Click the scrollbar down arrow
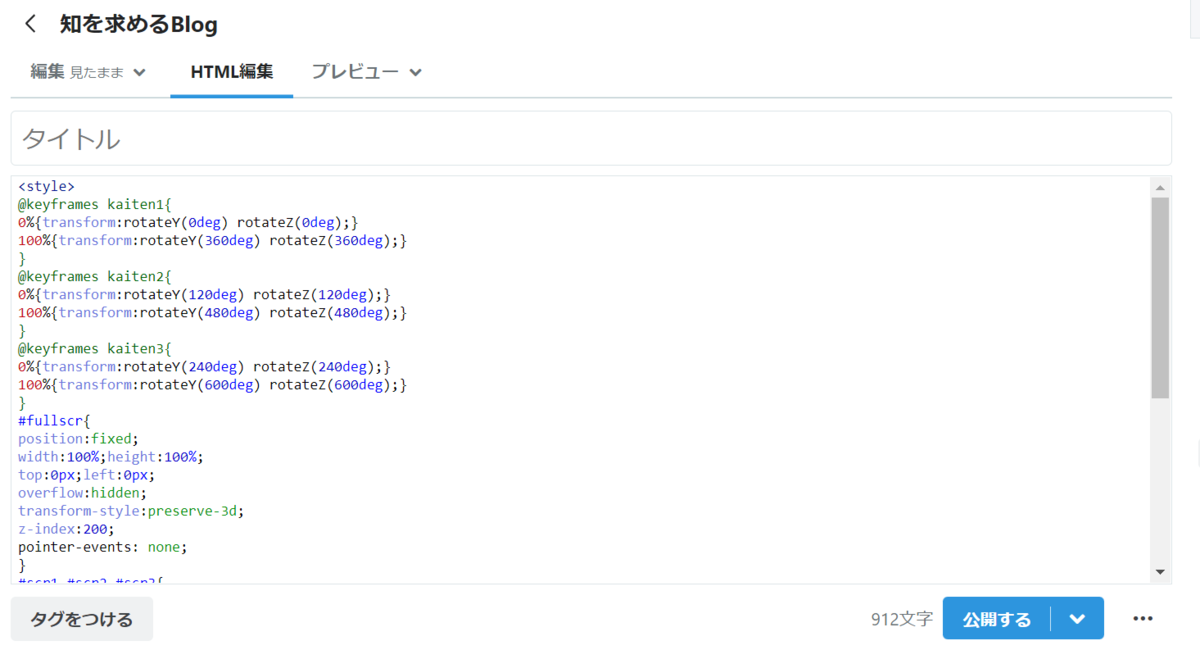 pos(1160,572)
